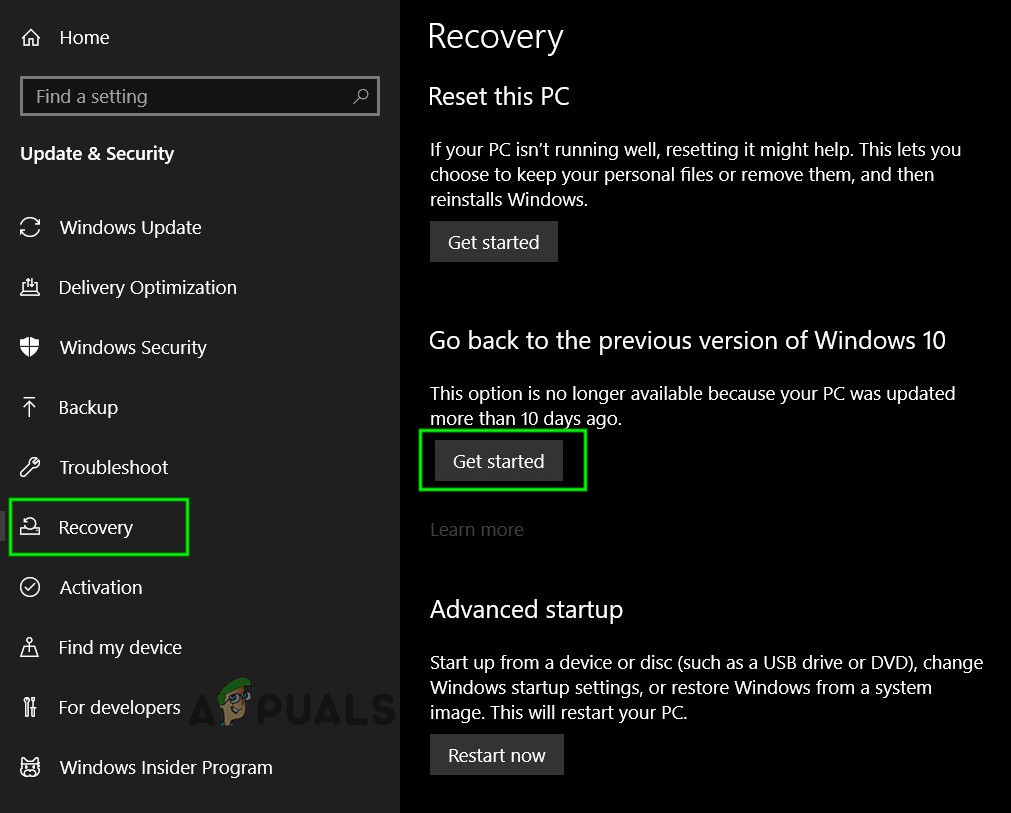Click Get started to go back a version
The image size is (1011, 813).
(x=498, y=461)
